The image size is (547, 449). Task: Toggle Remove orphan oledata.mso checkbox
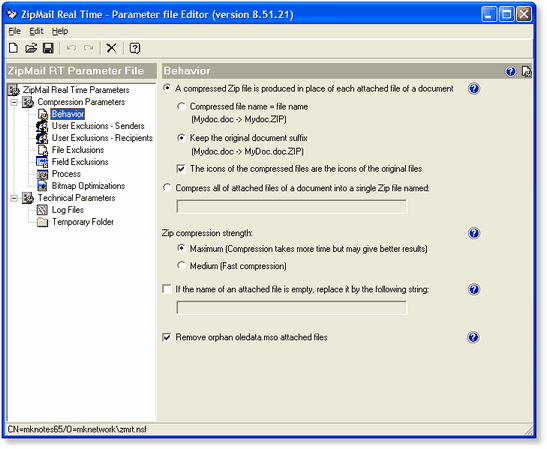click(x=167, y=337)
